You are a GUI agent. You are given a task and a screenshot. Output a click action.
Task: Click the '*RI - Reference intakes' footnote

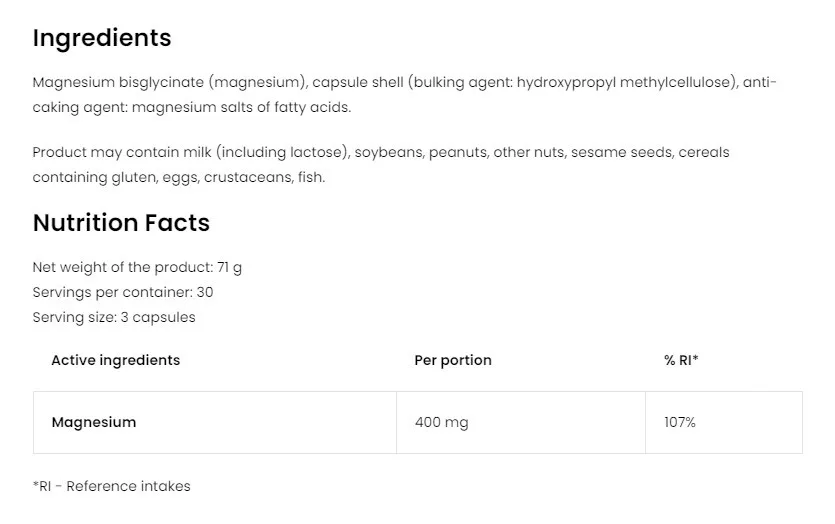click(111, 487)
